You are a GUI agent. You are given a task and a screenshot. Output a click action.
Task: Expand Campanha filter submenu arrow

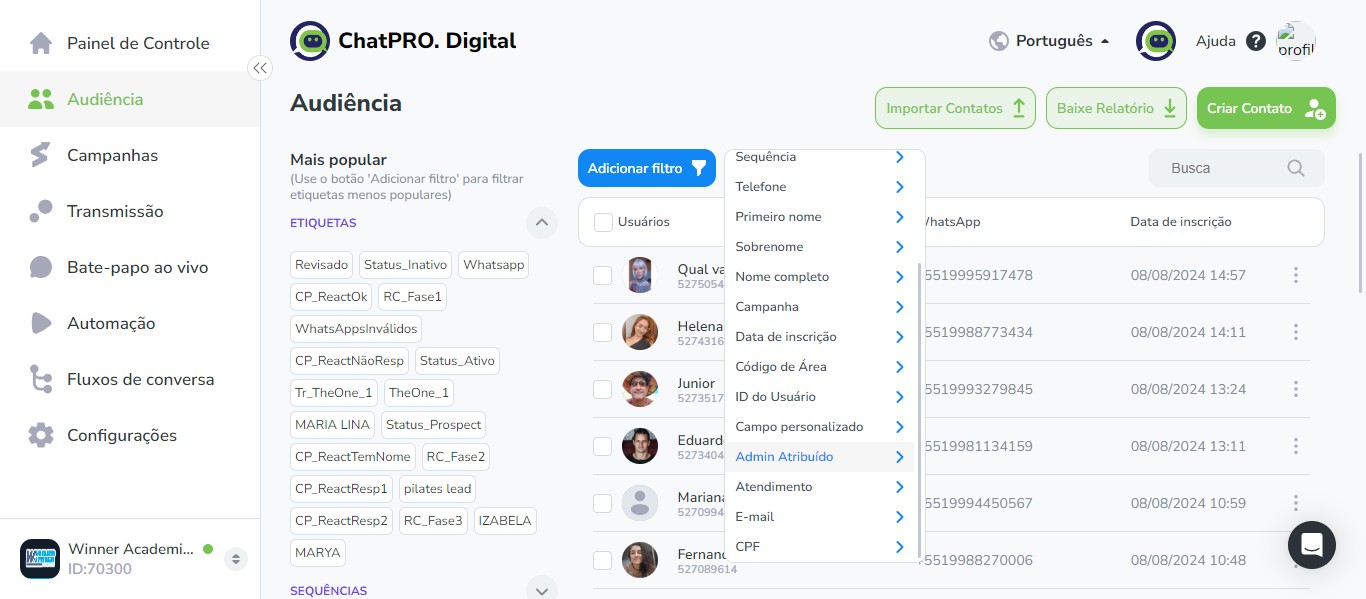click(900, 307)
